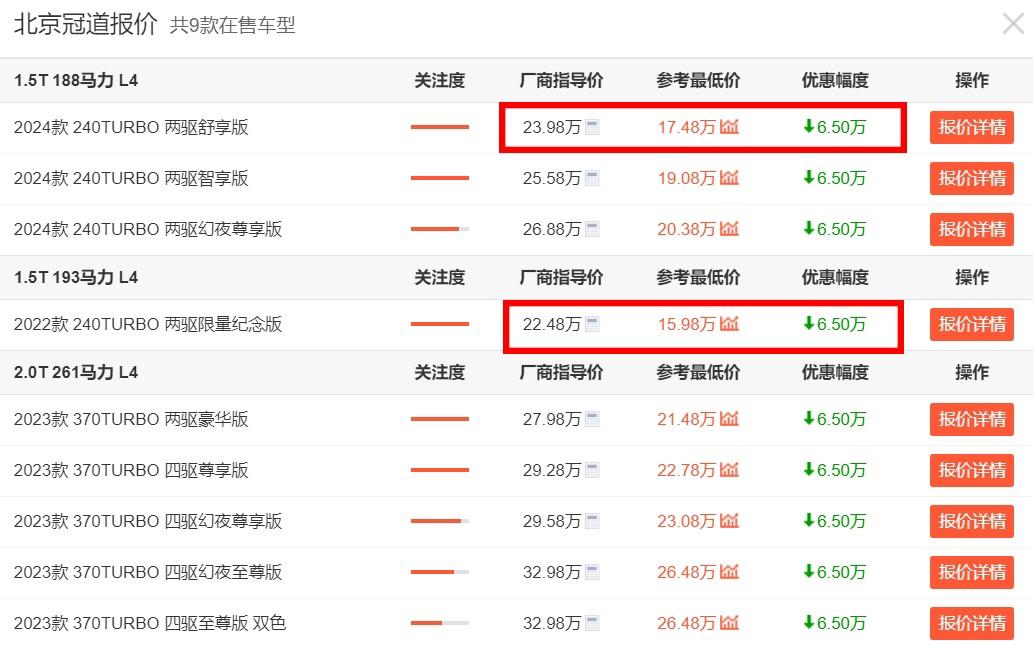The image size is (1033, 645).
Task: Open the 2023款 370TURBO 四驱尊享版 model link
Action: click(x=131, y=470)
